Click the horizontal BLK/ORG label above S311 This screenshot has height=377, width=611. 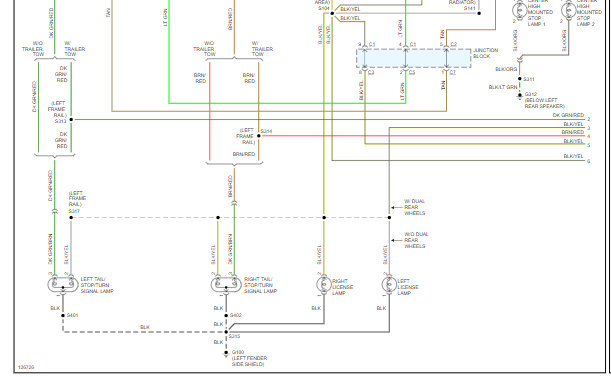tap(506, 69)
